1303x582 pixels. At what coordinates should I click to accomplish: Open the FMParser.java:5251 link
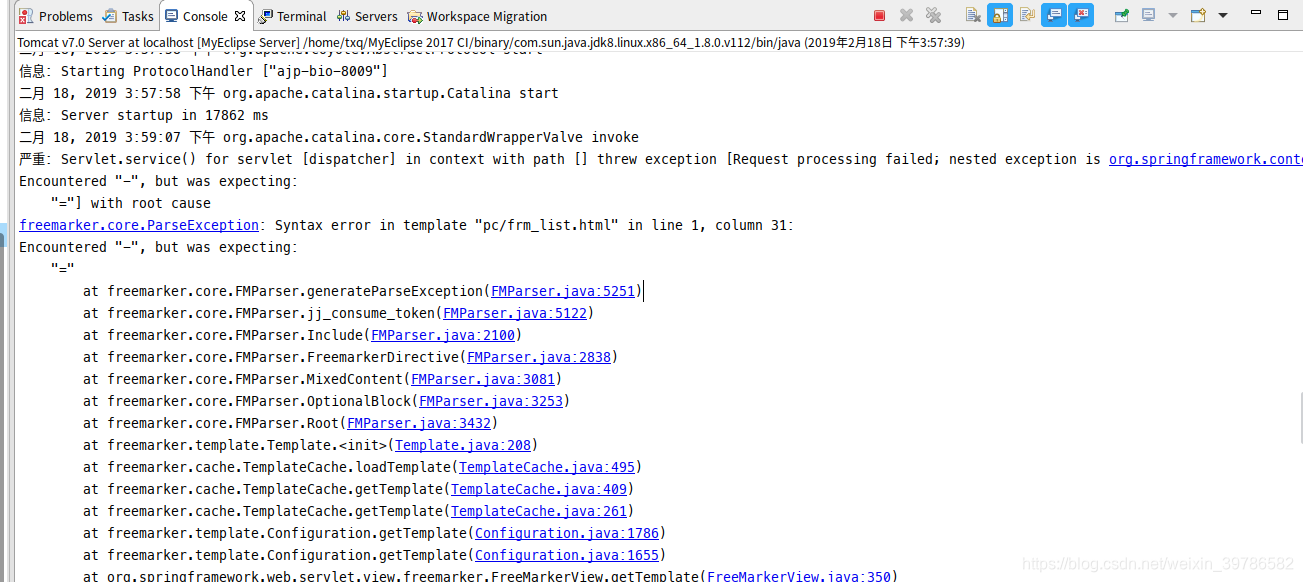click(x=563, y=291)
